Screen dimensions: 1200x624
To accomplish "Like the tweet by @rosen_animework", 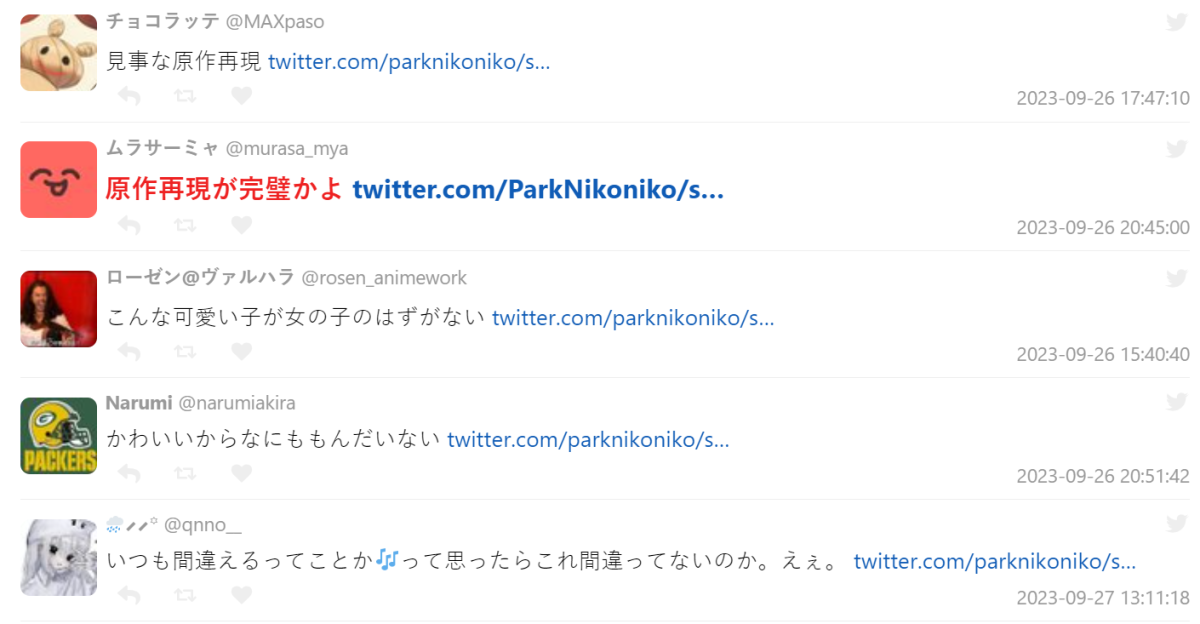I will coord(241,351).
